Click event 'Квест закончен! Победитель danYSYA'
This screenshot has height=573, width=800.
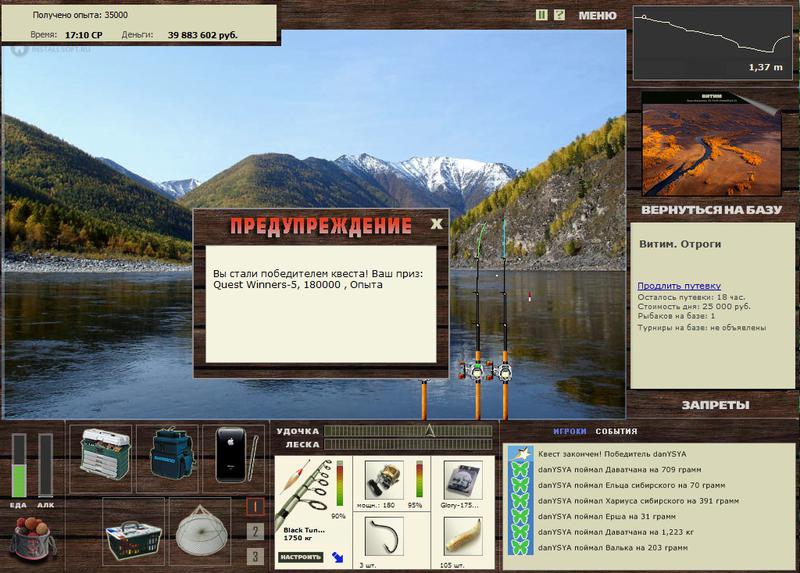click(x=612, y=454)
